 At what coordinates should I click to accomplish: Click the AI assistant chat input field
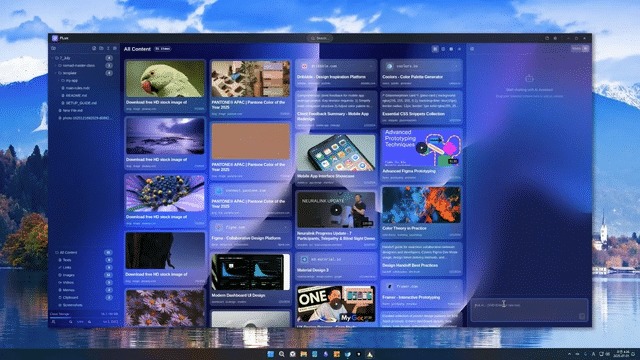(529, 310)
